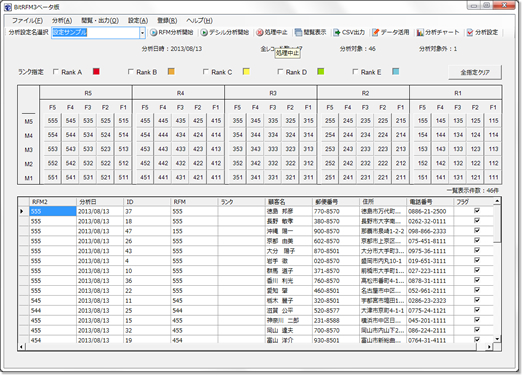524x380 pixels.
Task: Click the yellow Rank C color swatch
Action: pos(246,72)
